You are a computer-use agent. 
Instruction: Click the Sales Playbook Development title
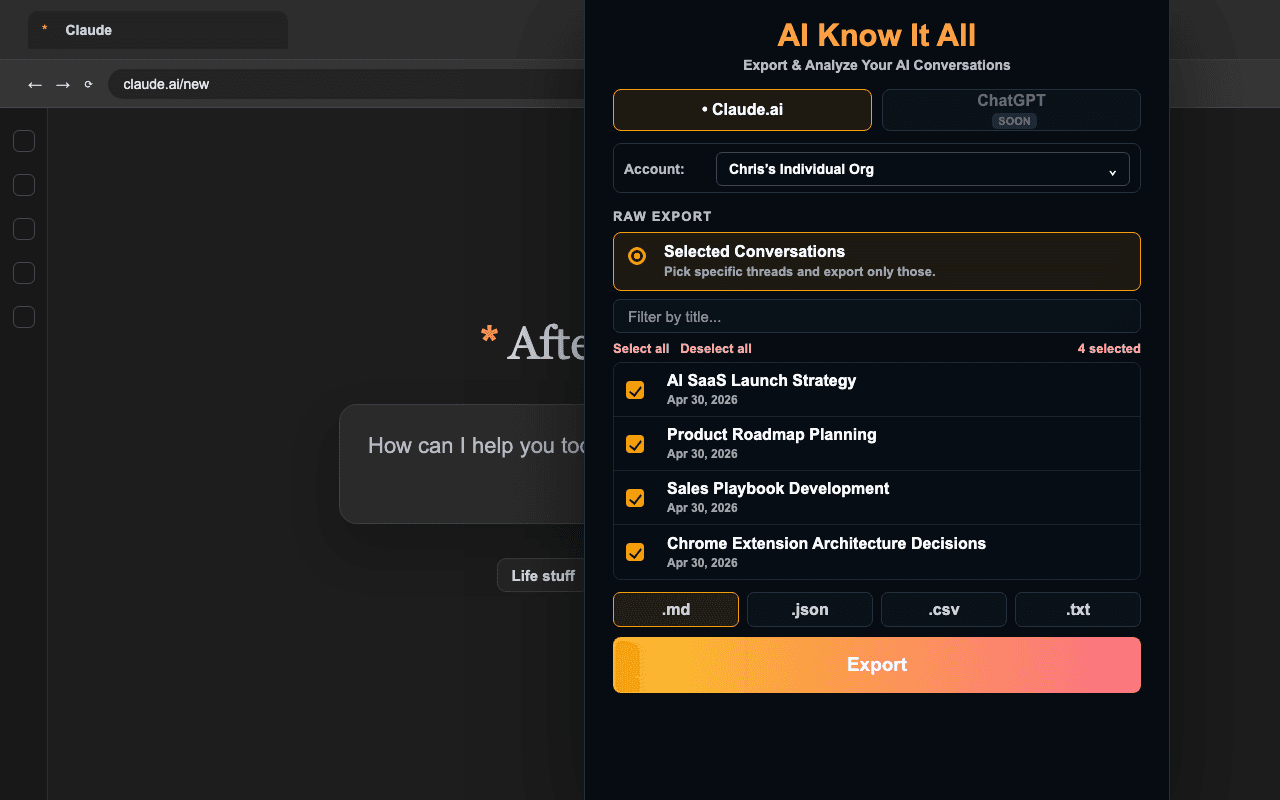tap(778, 489)
